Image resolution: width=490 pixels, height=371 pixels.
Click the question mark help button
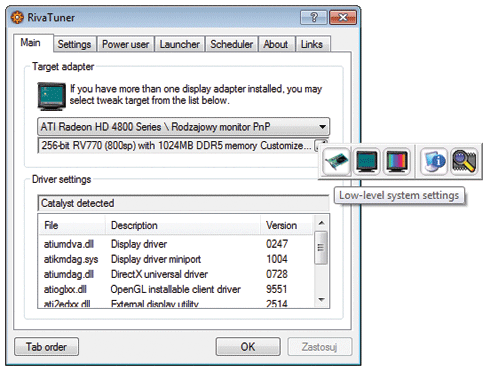coord(313,17)
